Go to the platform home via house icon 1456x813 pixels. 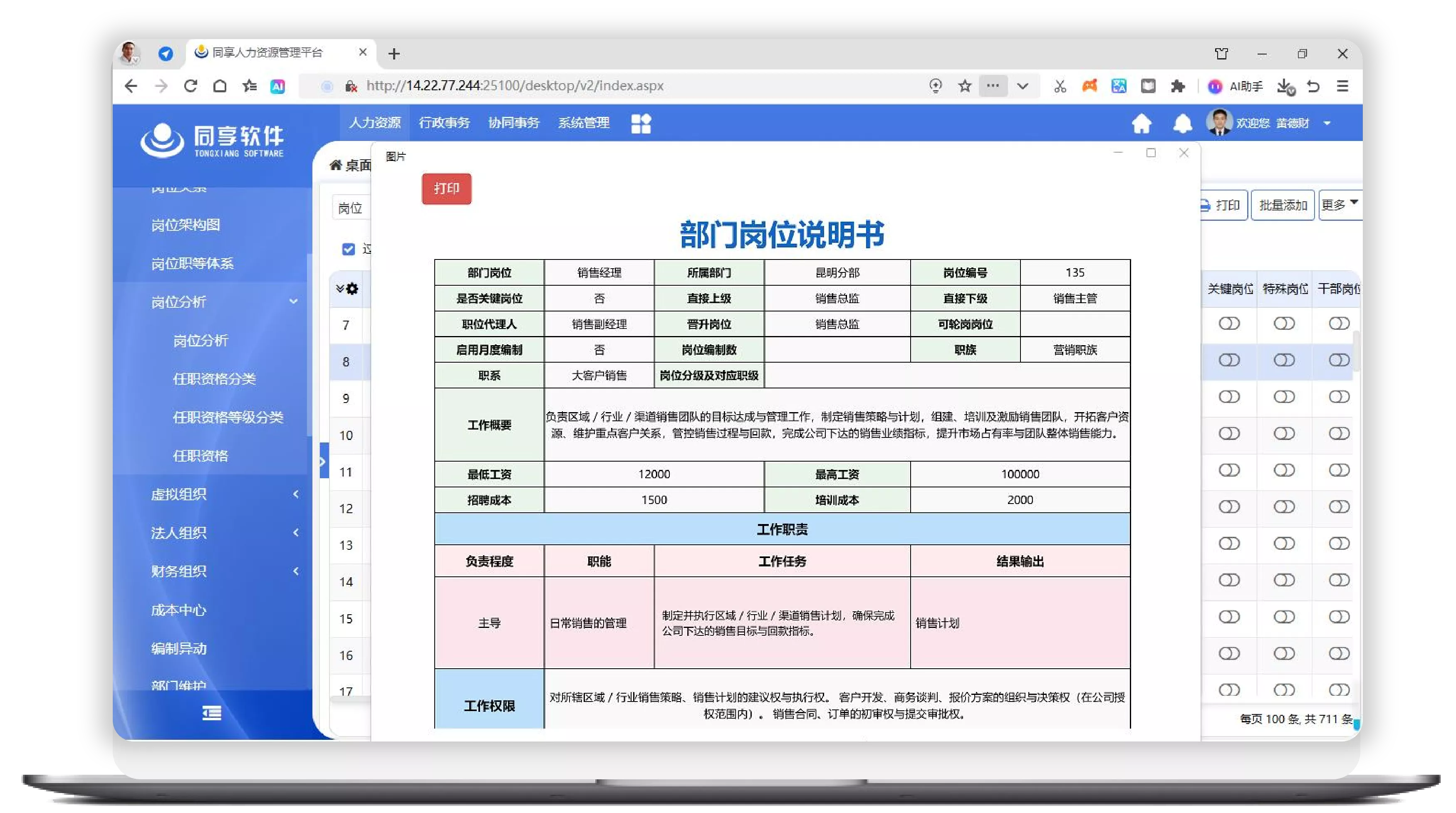click(1142, 123)
